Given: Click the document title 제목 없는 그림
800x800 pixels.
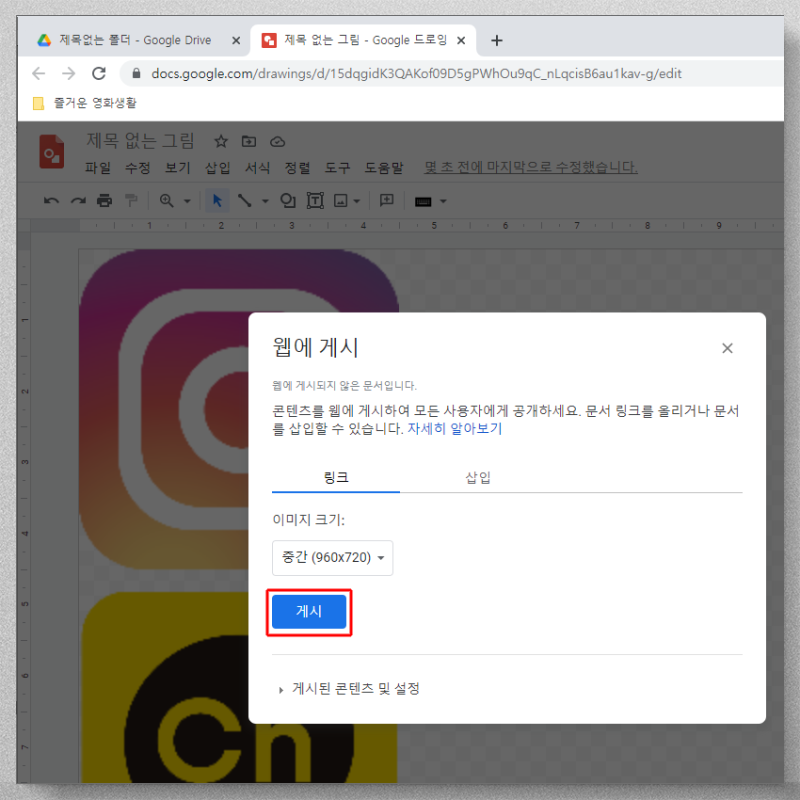Looking at the screenshot, I should click(x=140, y=140).
